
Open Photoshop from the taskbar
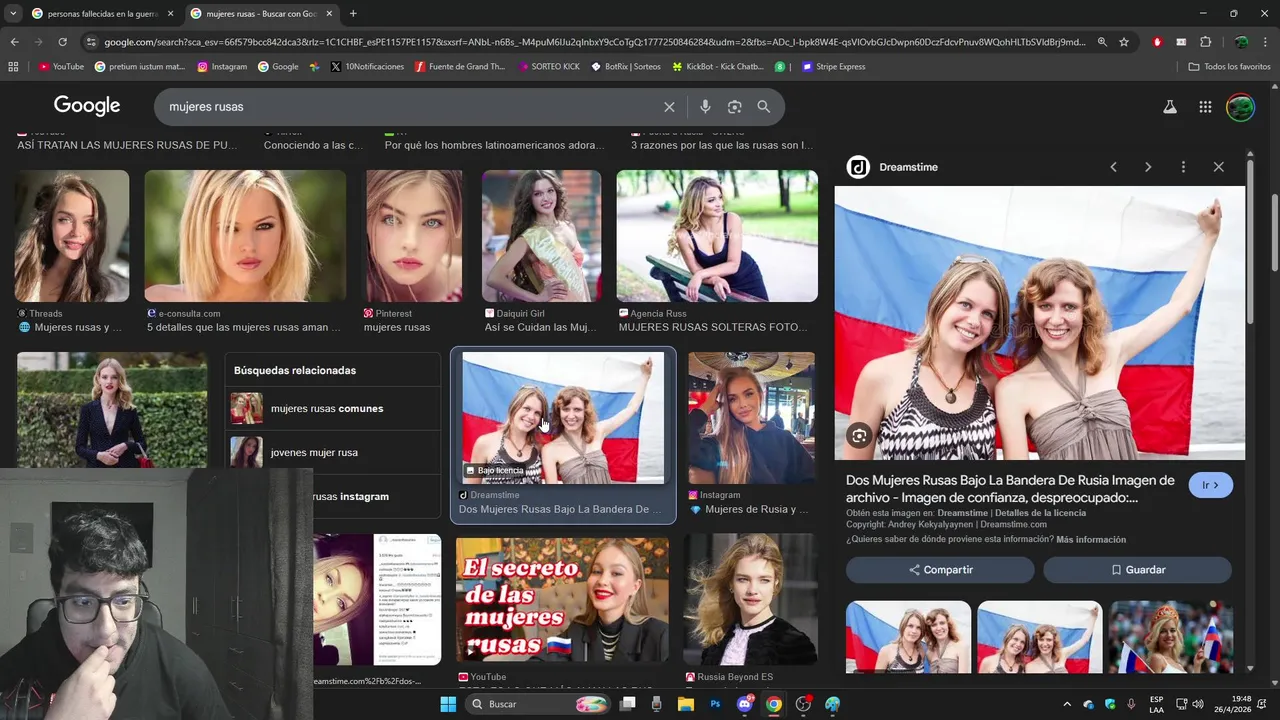click(x=715, y=704)
